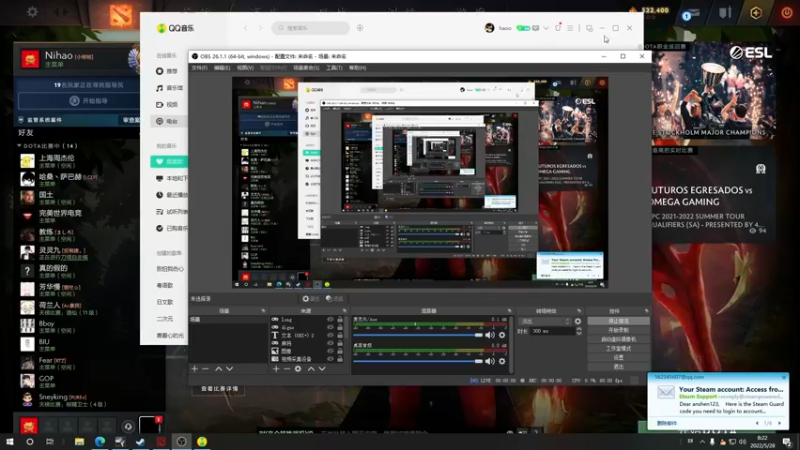Toggle visibility of video capture device source

(x=330, y=359)
